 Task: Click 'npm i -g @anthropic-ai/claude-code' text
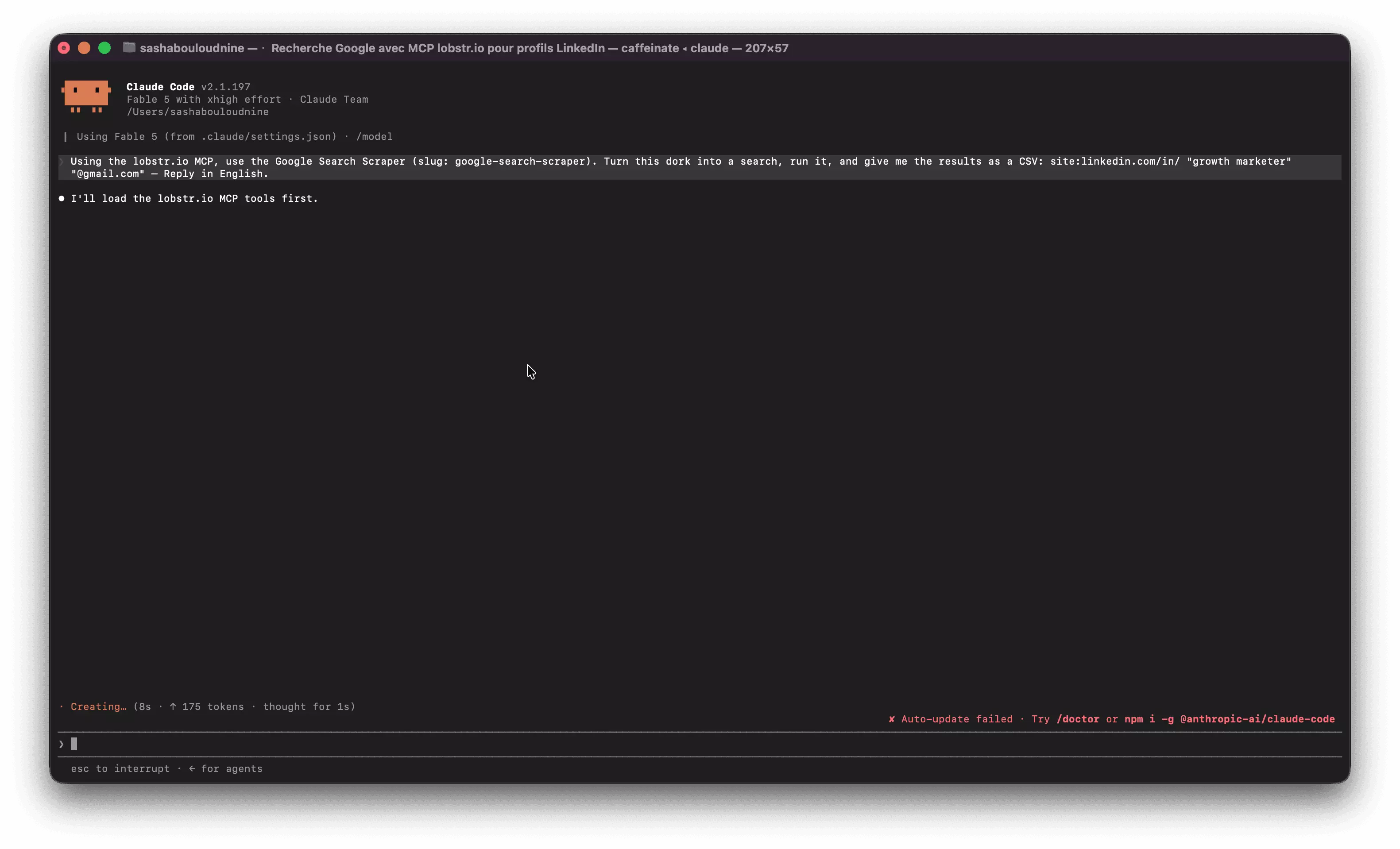tap(1230, 719)
